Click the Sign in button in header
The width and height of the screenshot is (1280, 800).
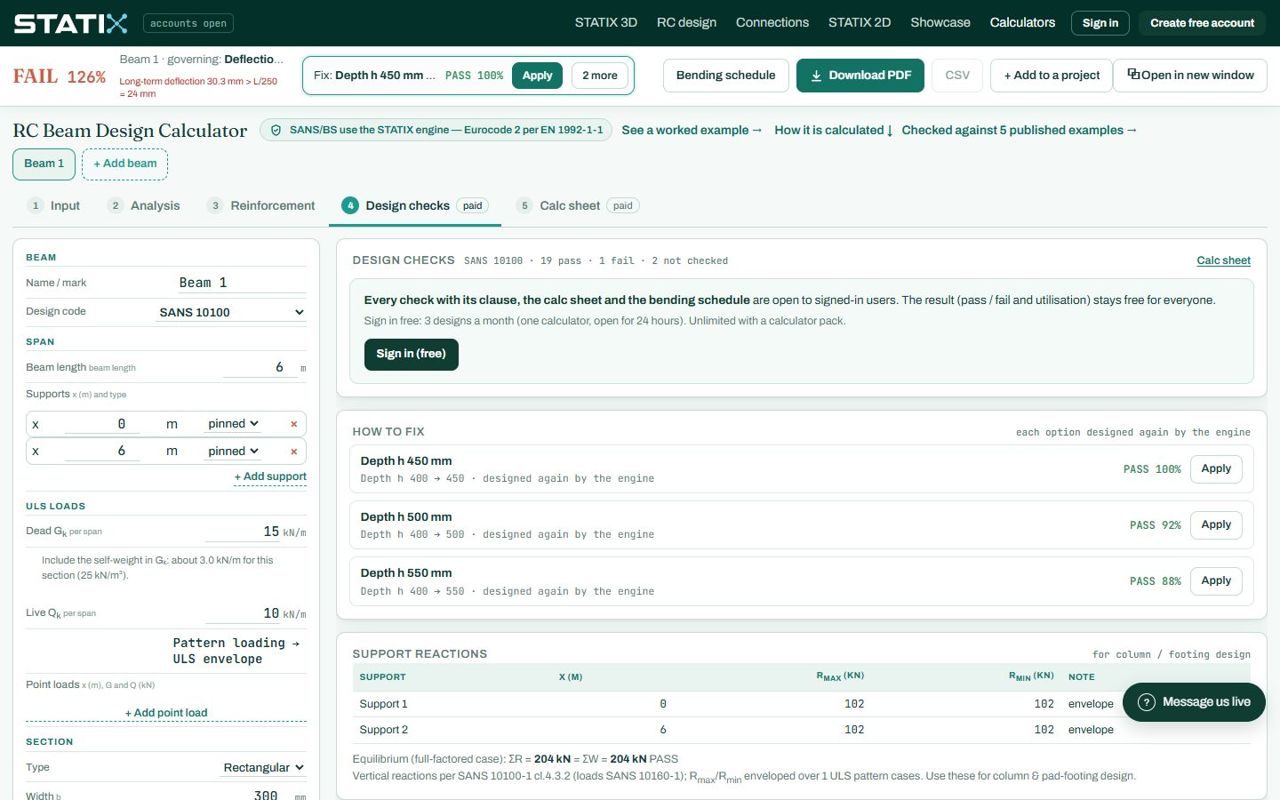coord(1100,23)
